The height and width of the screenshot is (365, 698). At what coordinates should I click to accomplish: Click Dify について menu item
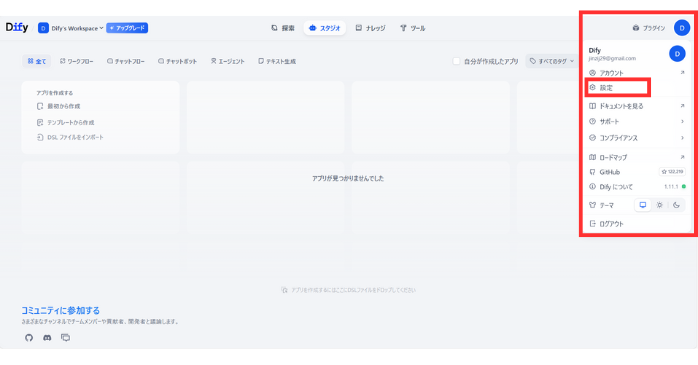pos(637,187)
